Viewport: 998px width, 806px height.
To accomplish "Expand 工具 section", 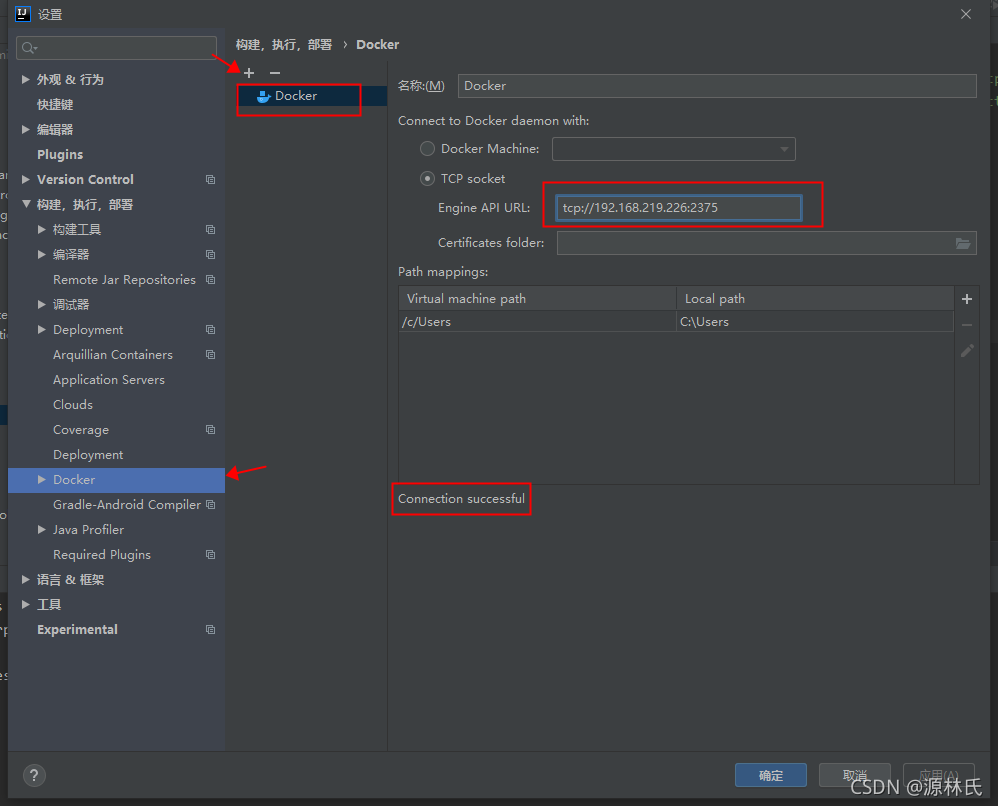I will 25,605.
